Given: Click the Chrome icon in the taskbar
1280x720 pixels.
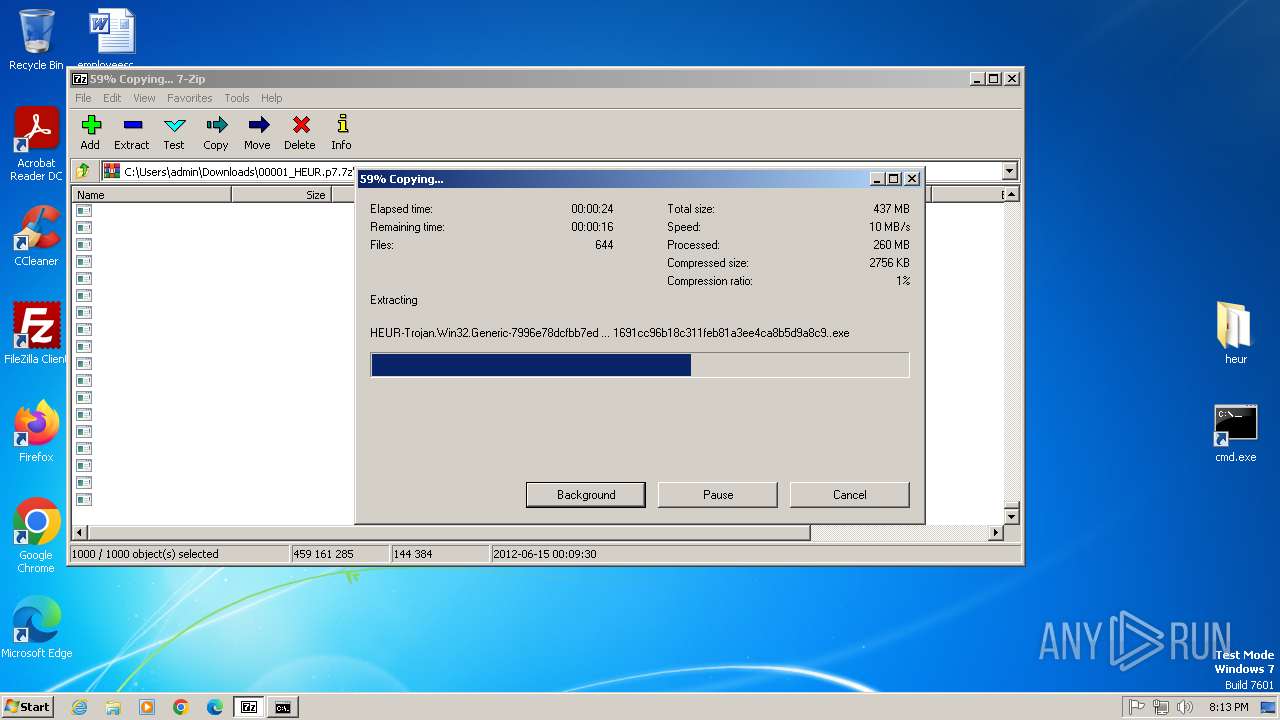Looking at the screenshot, I should point(181,707).
